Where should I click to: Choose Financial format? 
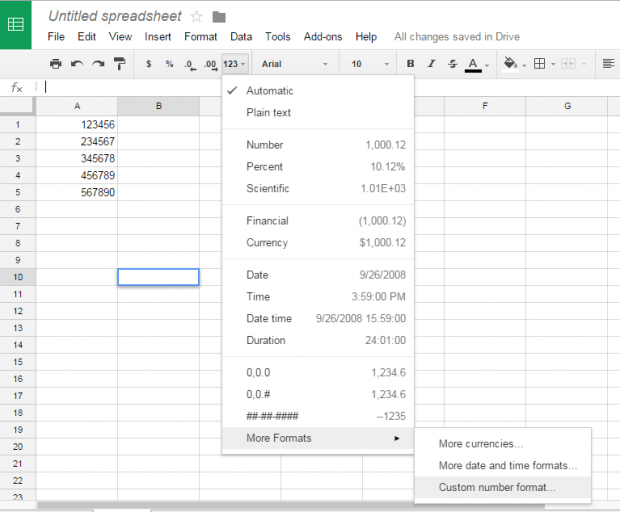pyautogui.click(x=318, y=221)
